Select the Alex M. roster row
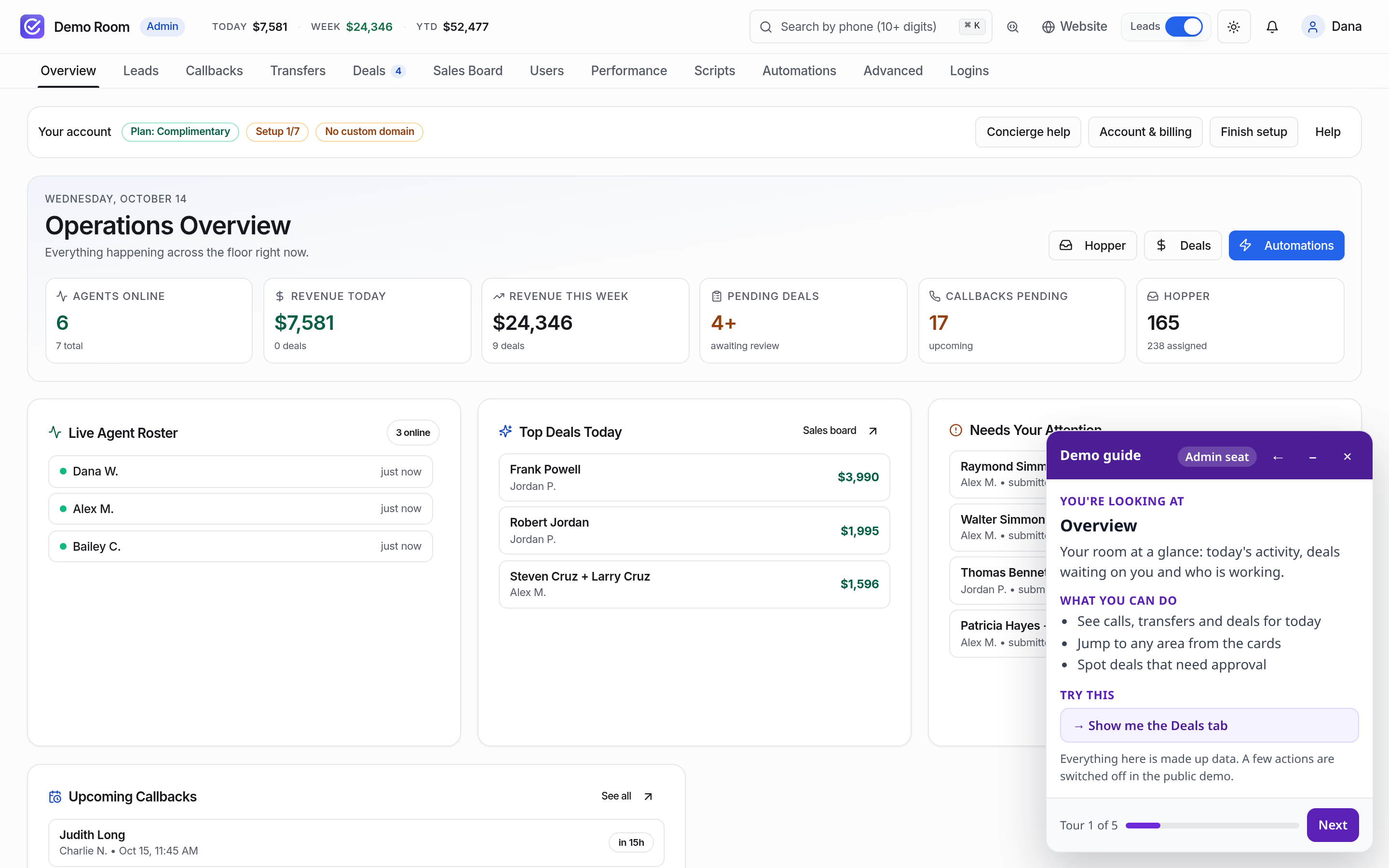This screenshot has width=1389, height=868. coord(241,509)
